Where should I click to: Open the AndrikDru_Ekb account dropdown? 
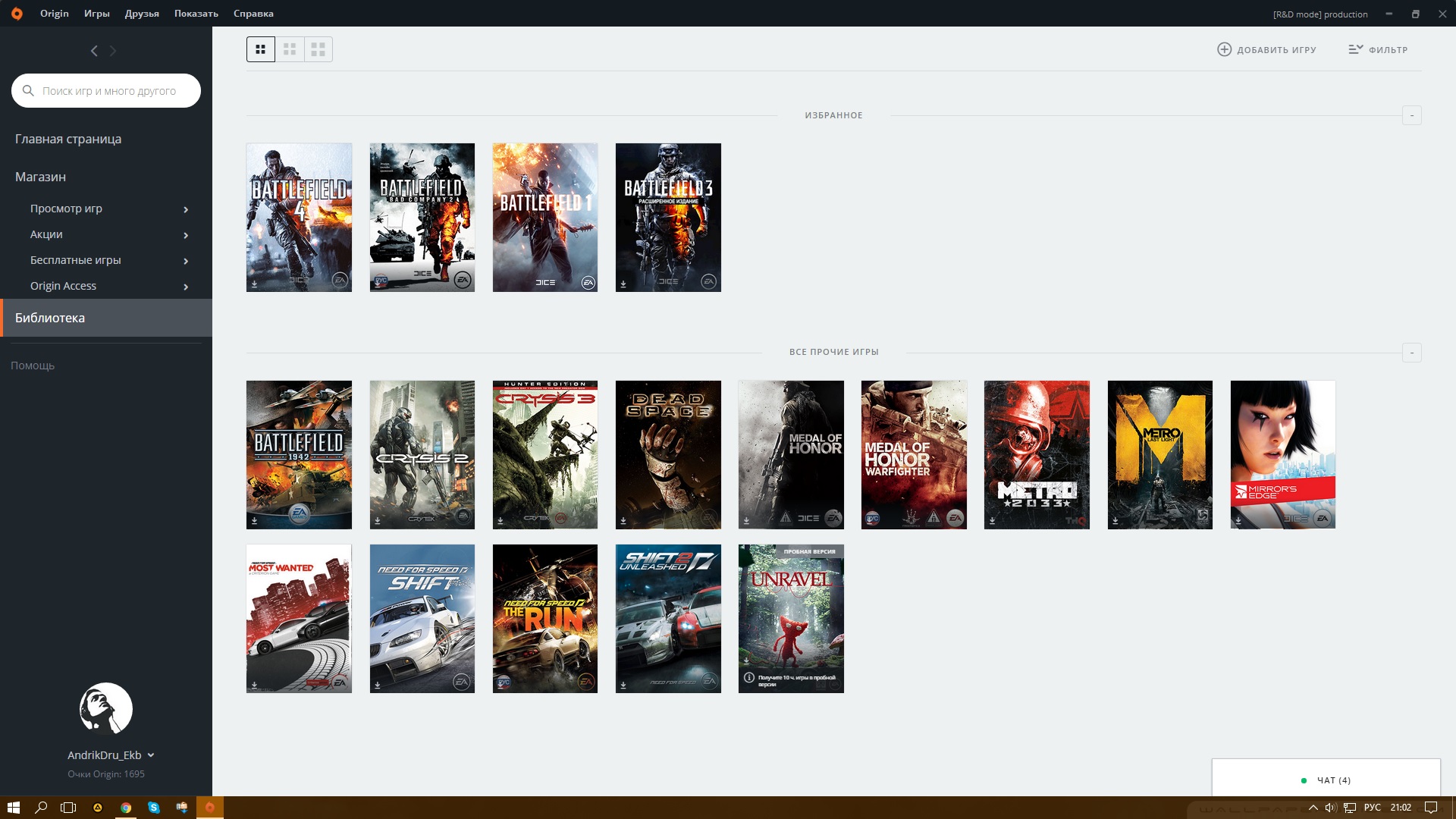click(151, 755)
